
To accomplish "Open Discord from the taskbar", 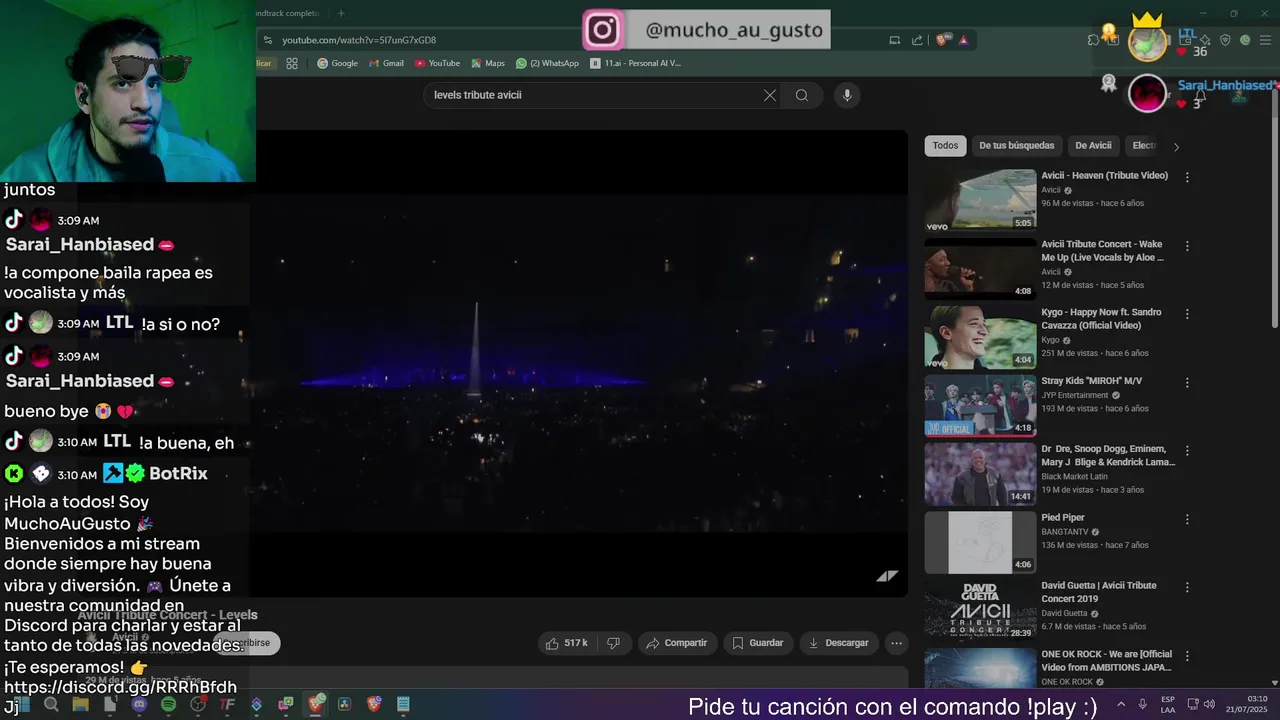I will 139,705.
